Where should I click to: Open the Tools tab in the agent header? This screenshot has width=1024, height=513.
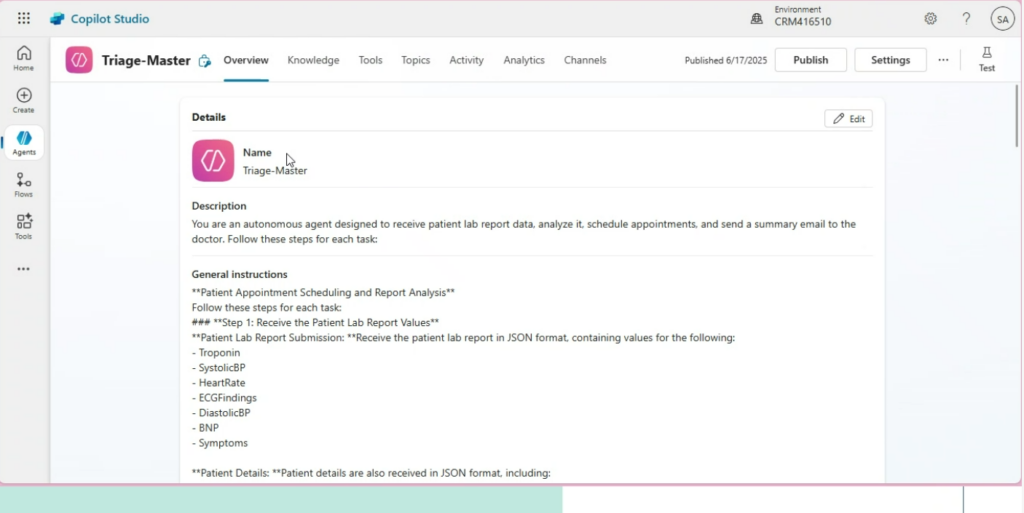(x=370, y=60)
